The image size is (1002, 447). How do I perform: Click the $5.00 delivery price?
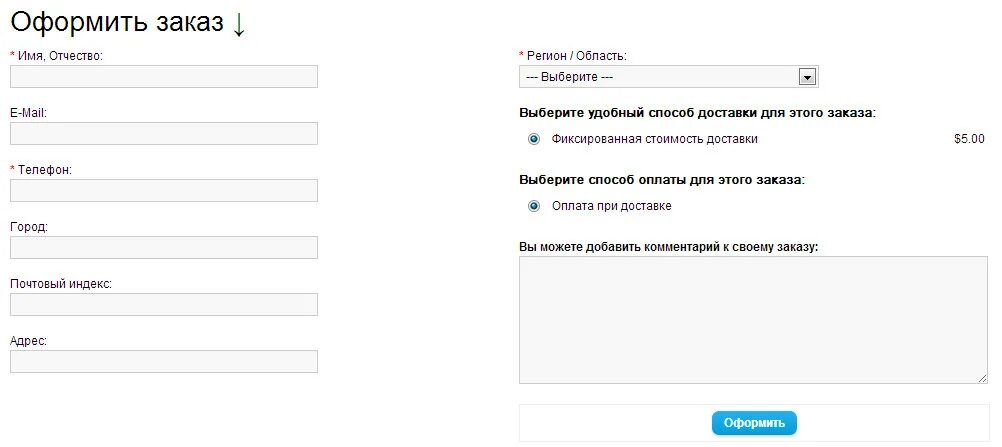tap(969, 140)
